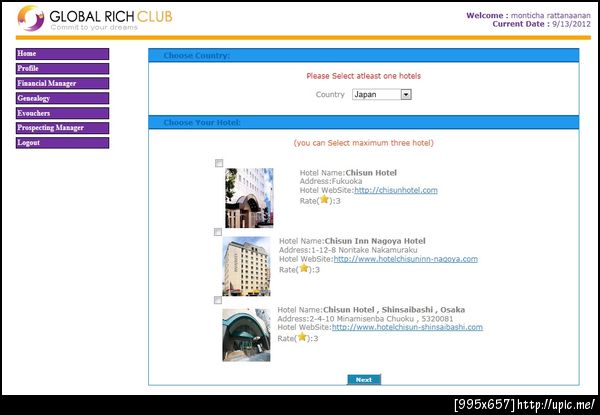Screen dimensions: 600x415
Task: Click the 'Please Select atleast one hotels' message
Action: pyautogui.click(x=364, y=76)
